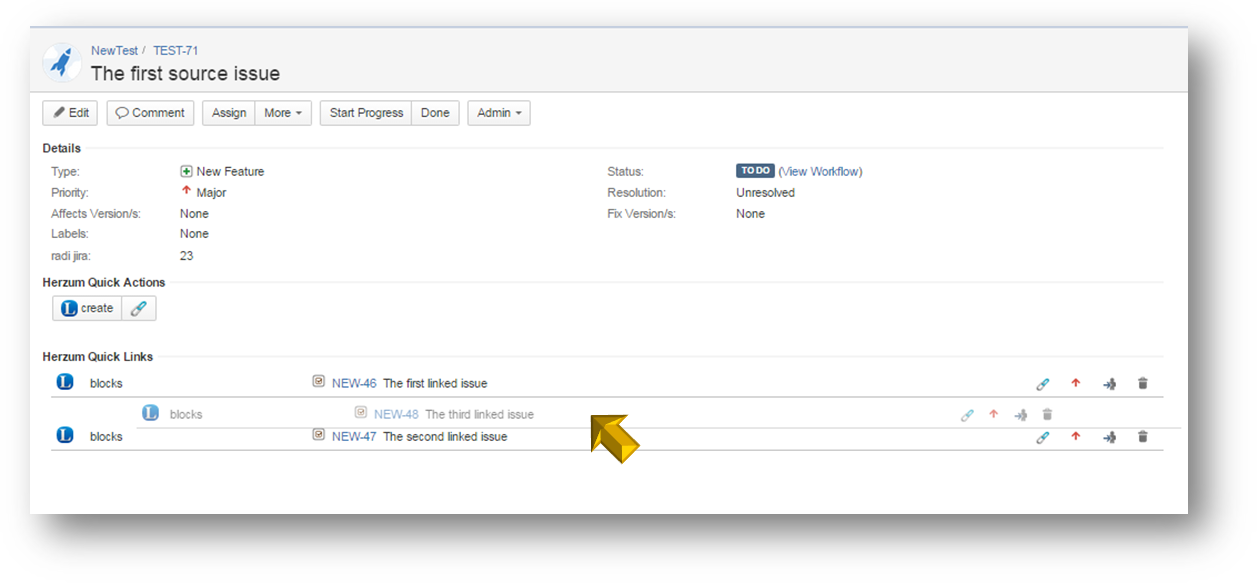Open the View Workflow link

820,172
